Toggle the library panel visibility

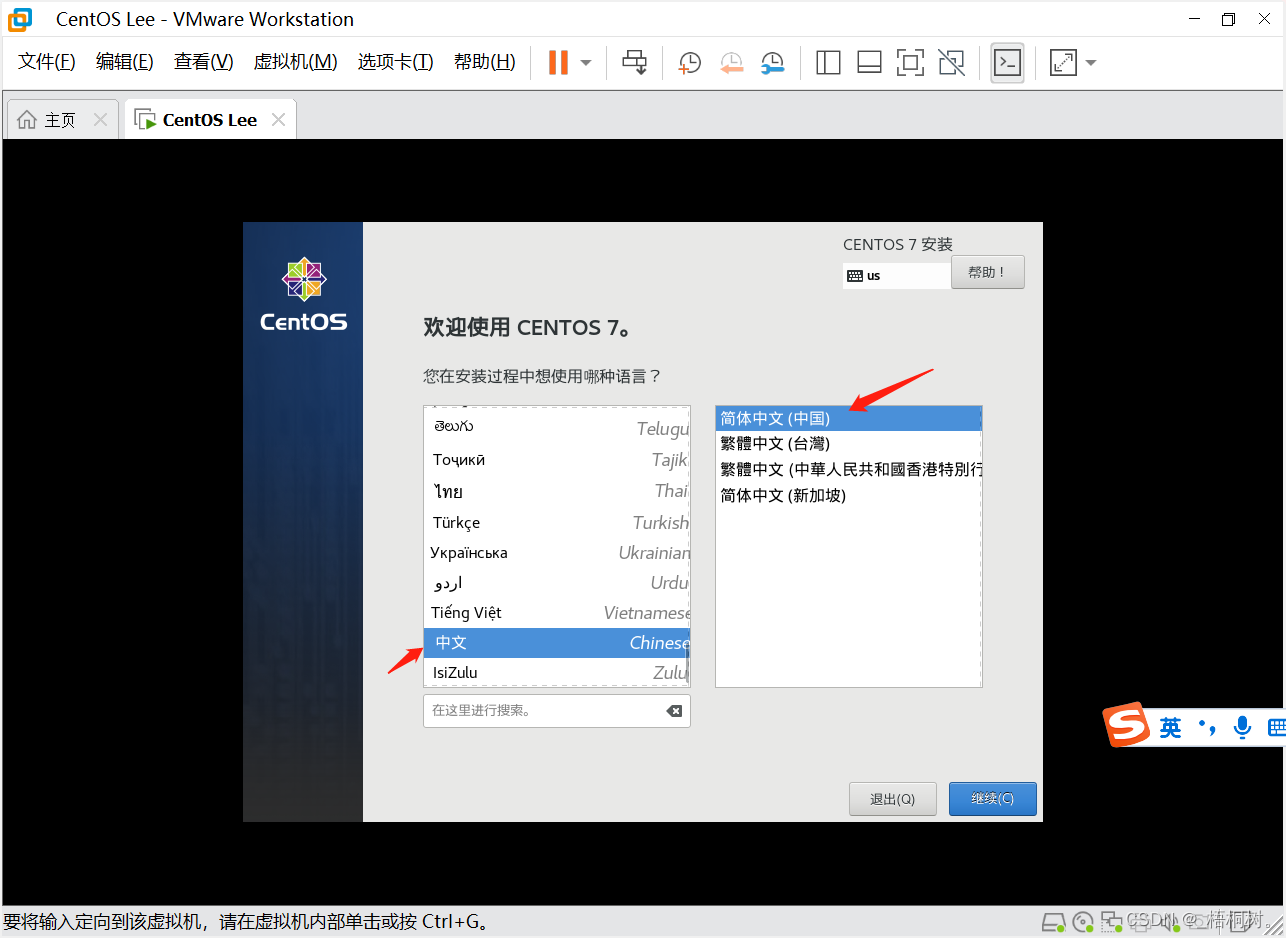coord(828,62)
